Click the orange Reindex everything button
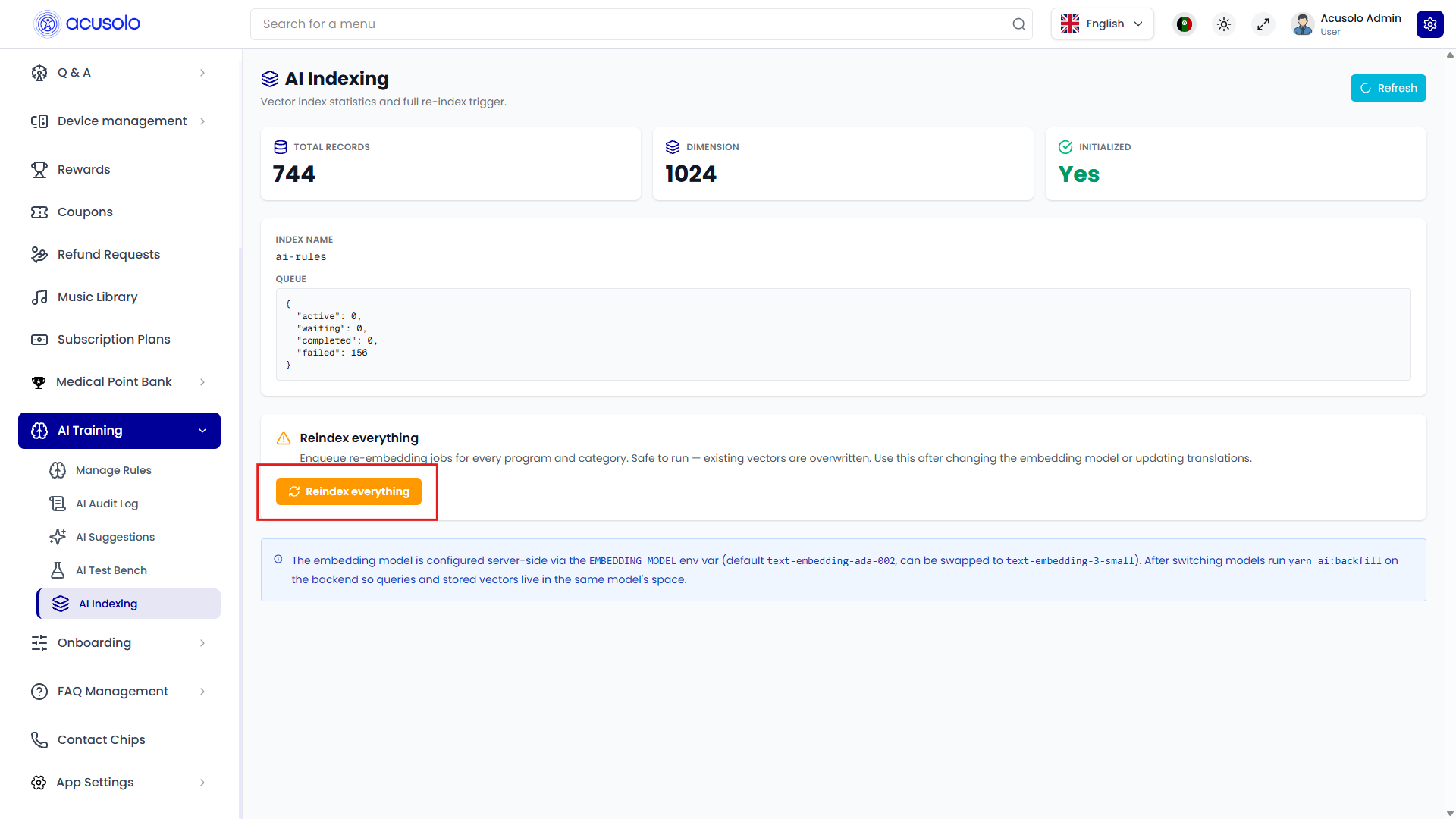 pyautogui.click(x=348, y=491)
